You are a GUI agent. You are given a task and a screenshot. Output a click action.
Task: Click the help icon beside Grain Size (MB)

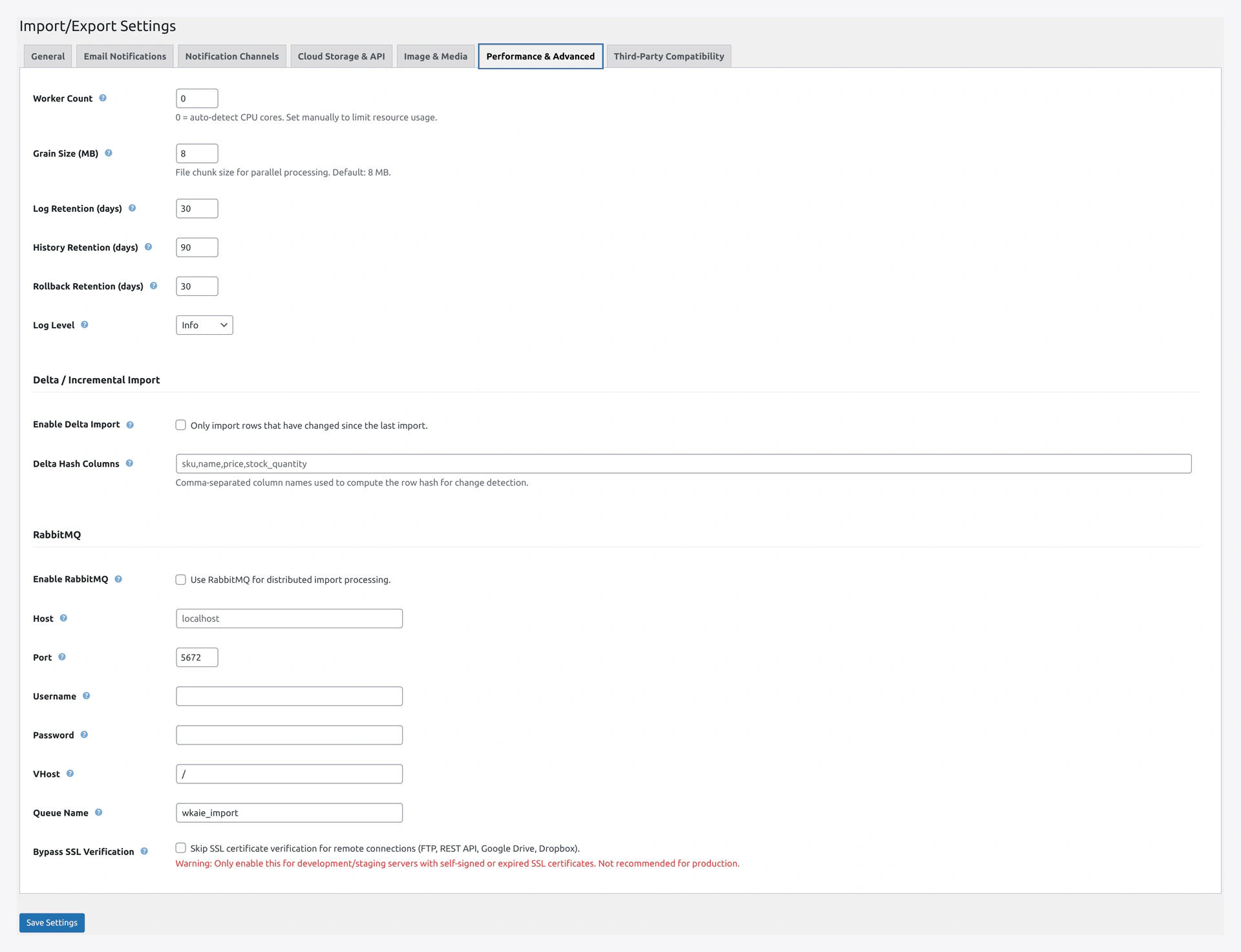(109, 153)
